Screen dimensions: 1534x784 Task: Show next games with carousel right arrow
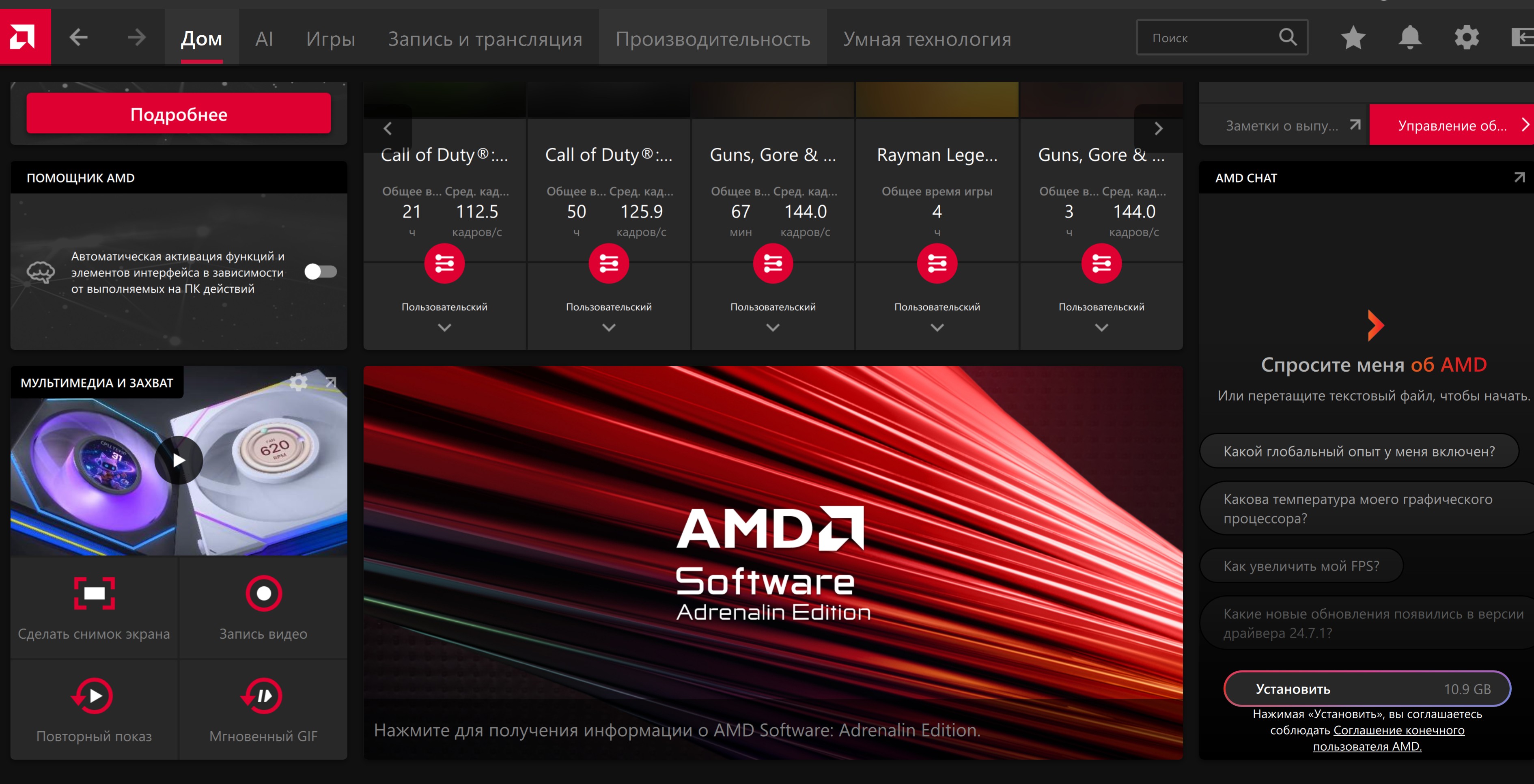point(1158,129)
